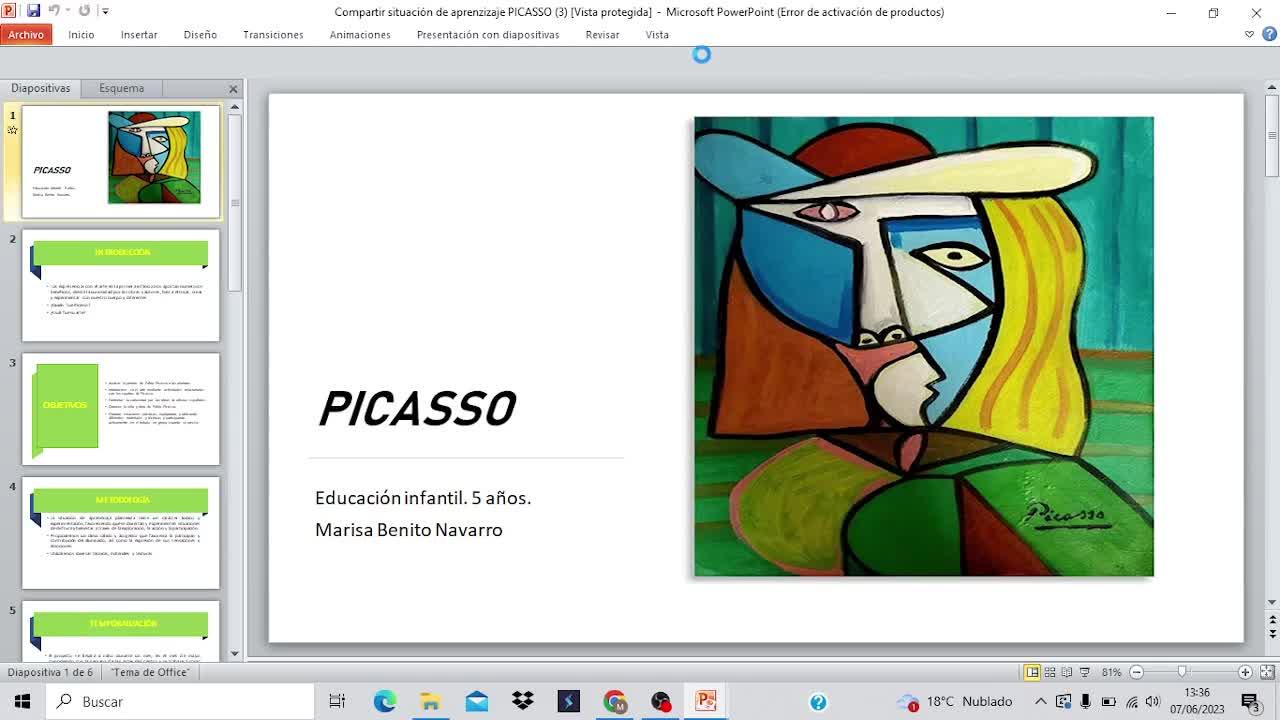Switch to the Inicio ribbon tab

tap(81, 34)
